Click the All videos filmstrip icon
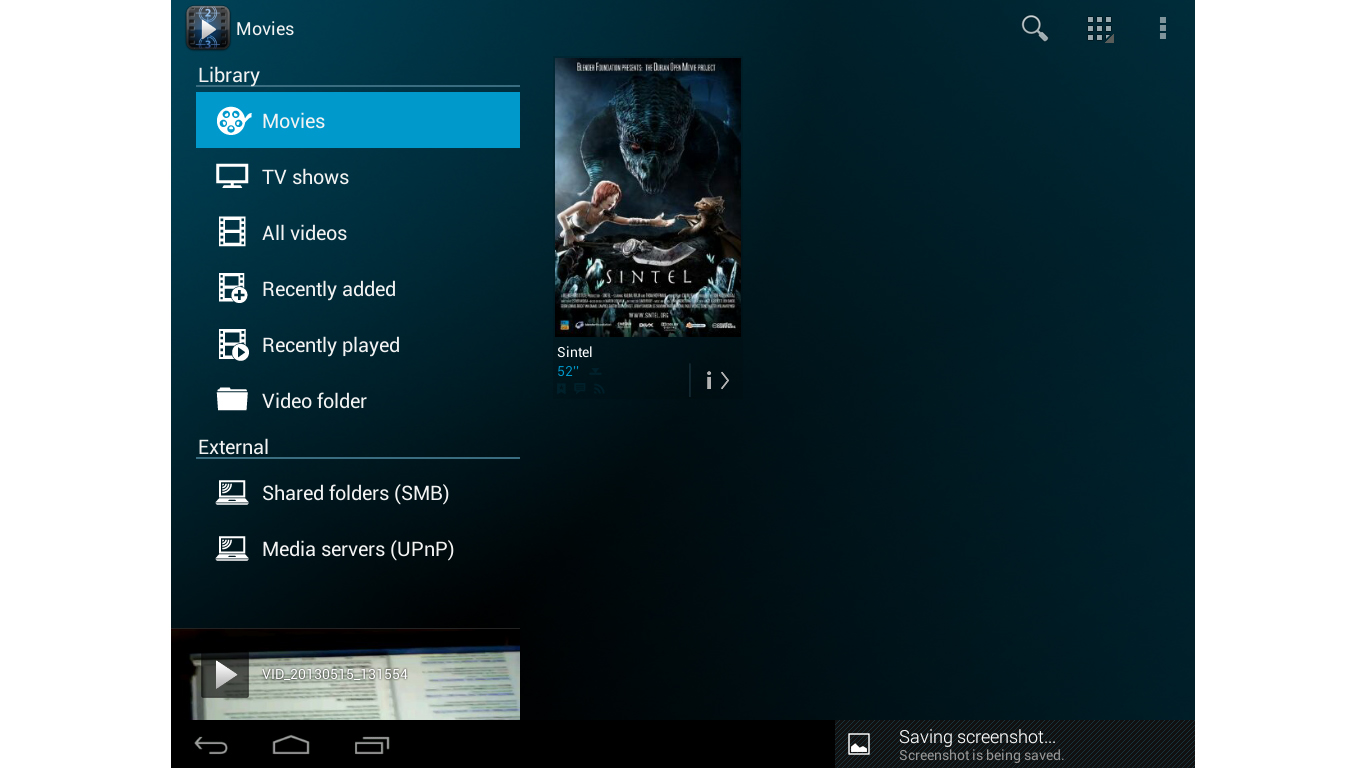The width and height of the screenshot is (1366, 768). pos(232,232)
